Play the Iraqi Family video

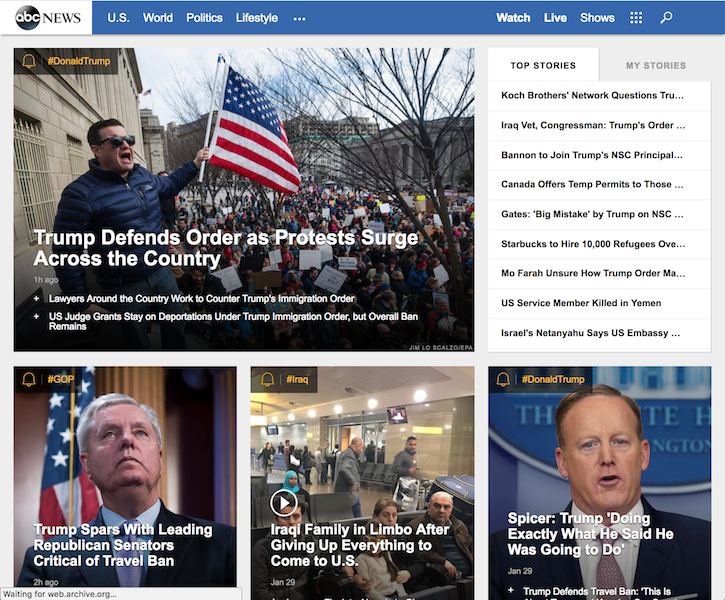point(283,502)
